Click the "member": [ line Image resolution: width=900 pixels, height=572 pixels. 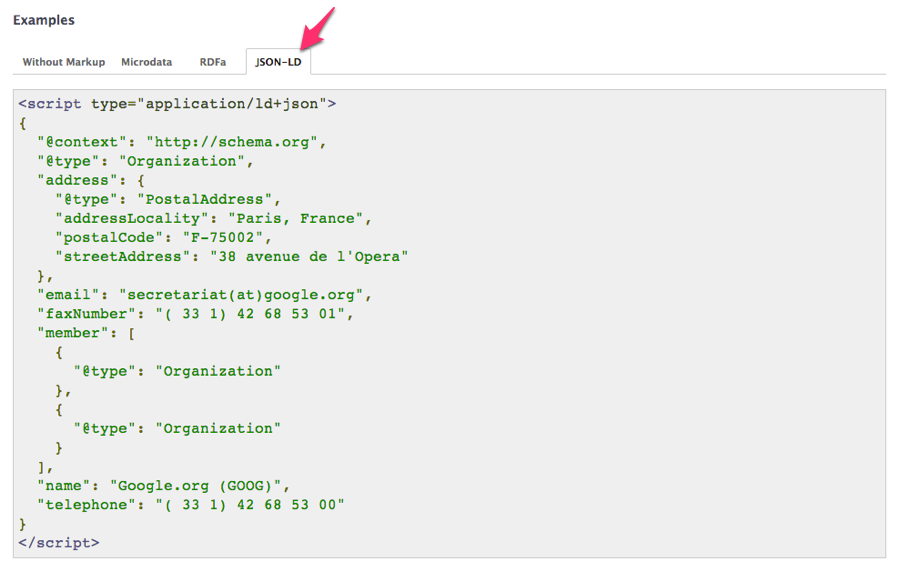(86, 333)
